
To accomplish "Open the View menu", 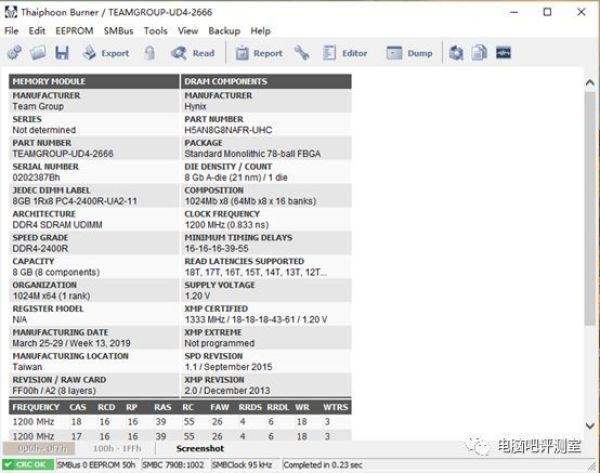I will 188,31.
